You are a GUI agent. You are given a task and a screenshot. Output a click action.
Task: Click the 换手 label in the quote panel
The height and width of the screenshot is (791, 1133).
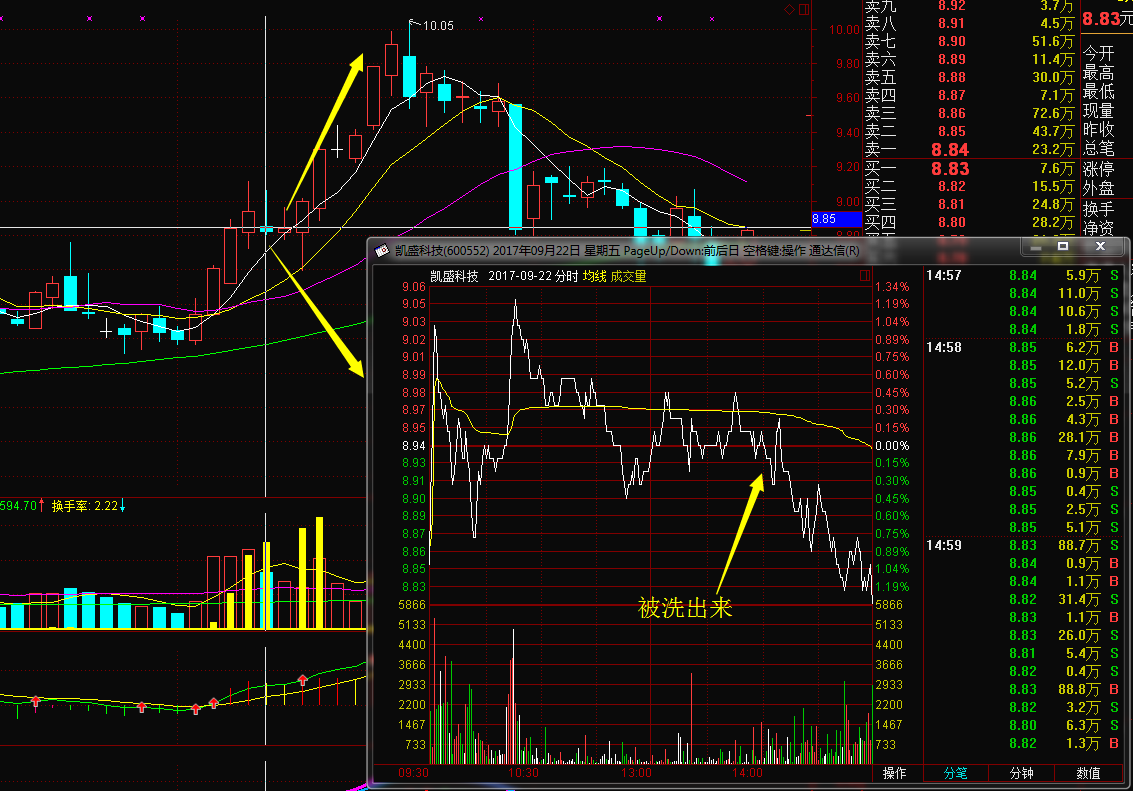pyautogui.click(x=1098, y=209)
